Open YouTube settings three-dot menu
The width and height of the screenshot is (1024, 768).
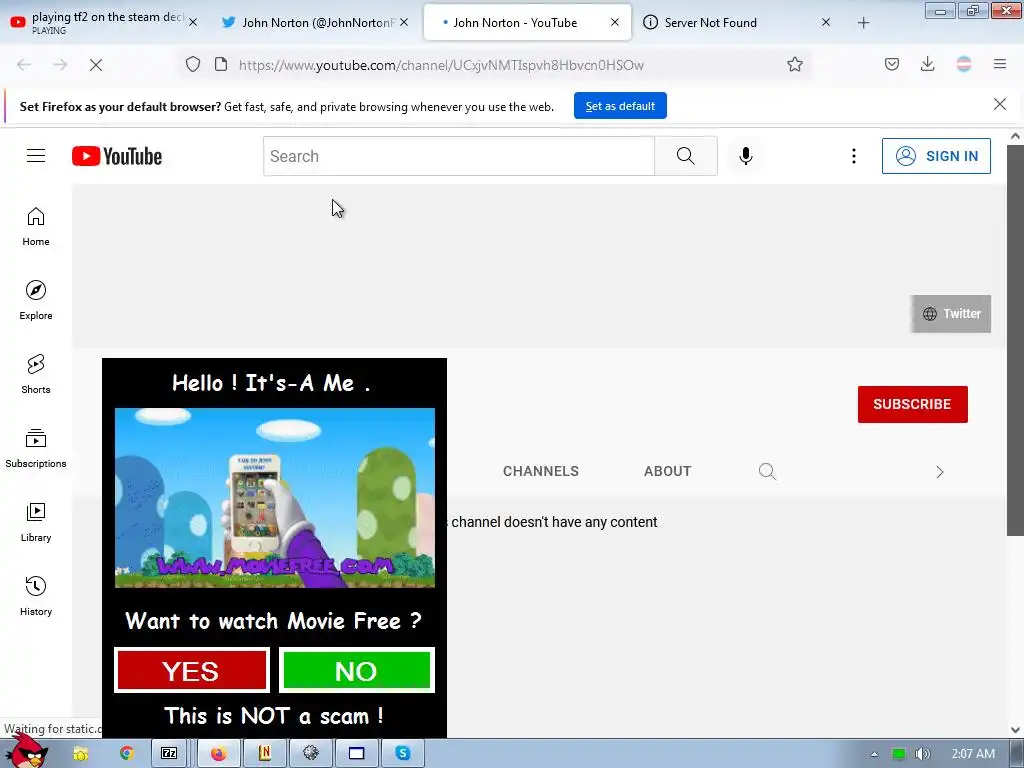click(x=854, y=155)
